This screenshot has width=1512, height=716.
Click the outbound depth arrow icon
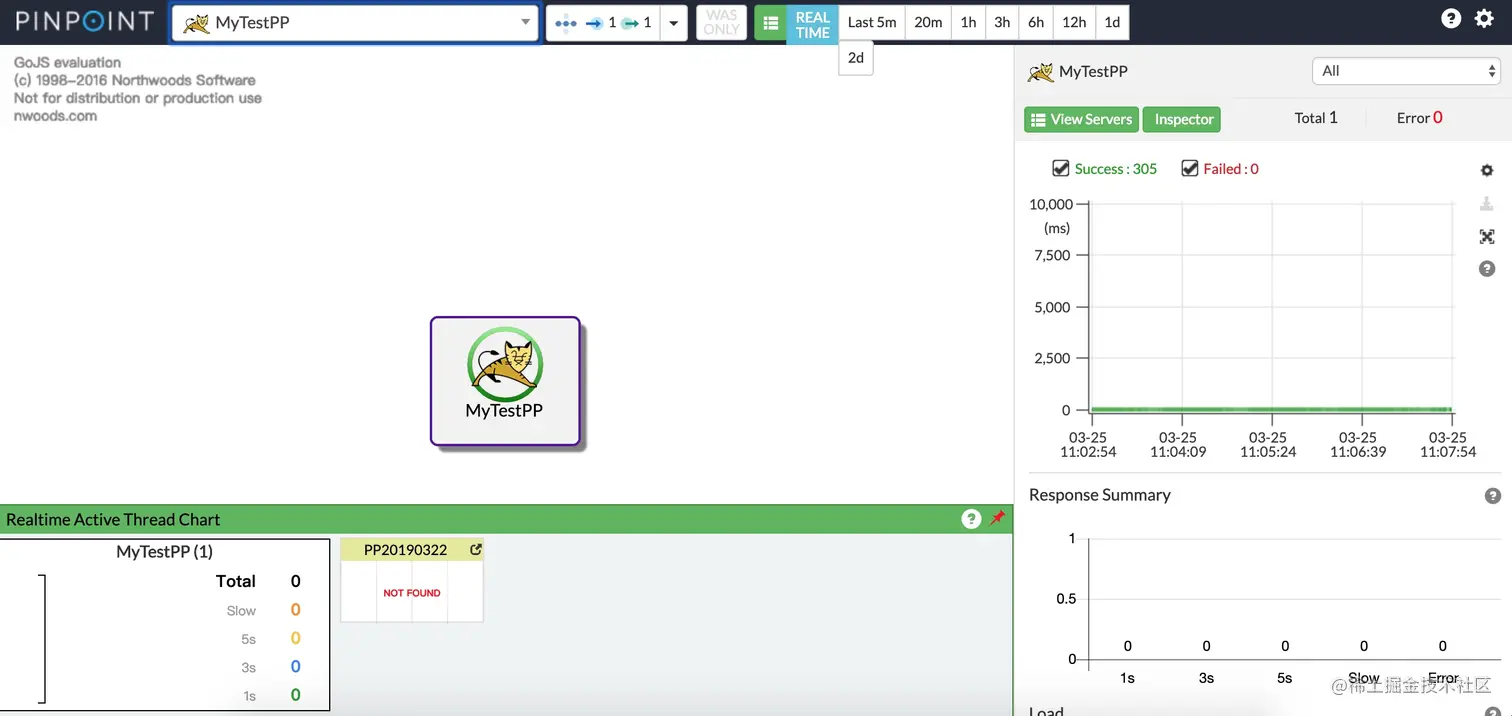click(x=630, y=23)
